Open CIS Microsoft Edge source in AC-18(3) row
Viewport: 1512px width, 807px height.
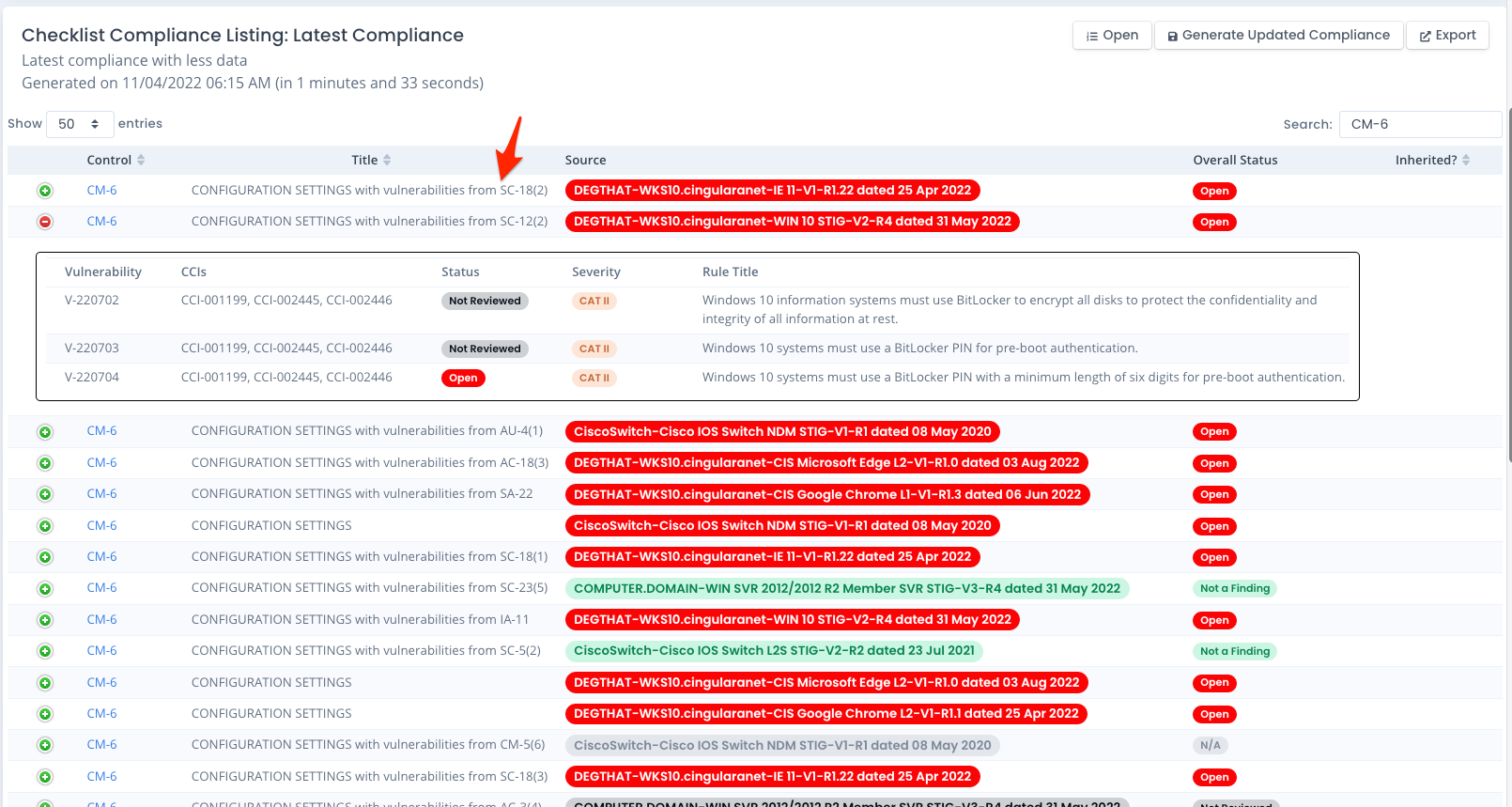(826, 463)
